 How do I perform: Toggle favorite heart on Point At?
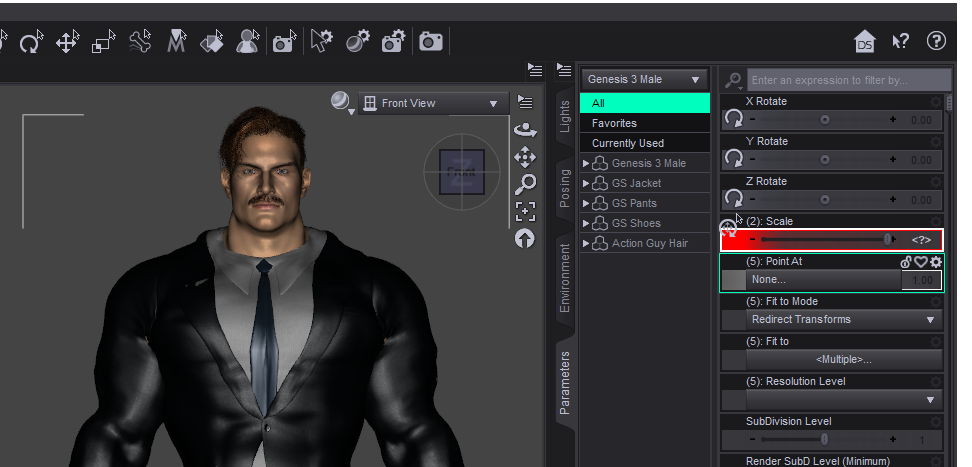point(921,262)
